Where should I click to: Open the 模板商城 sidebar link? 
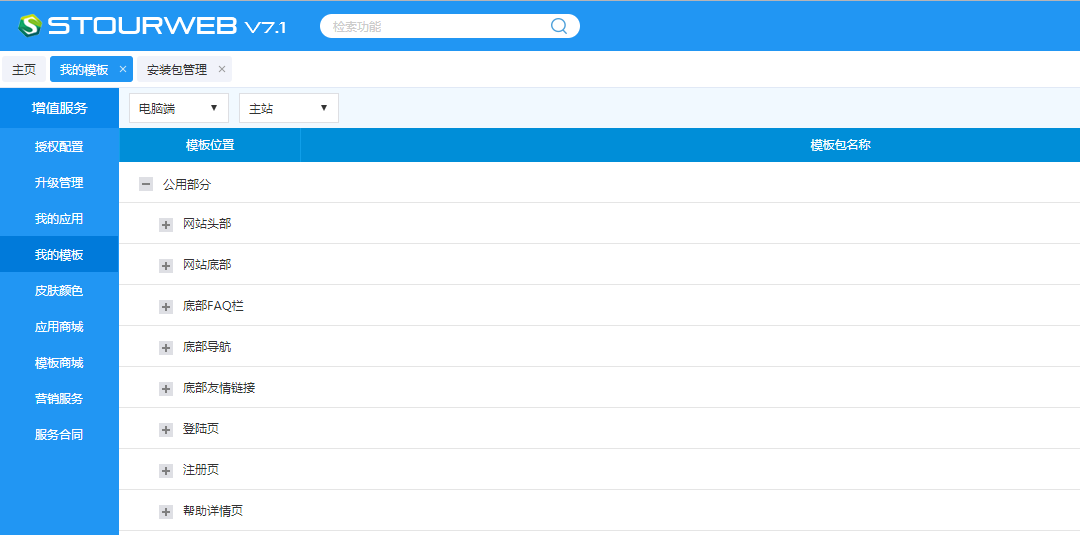pyautogui.click(x=59, y=363)
